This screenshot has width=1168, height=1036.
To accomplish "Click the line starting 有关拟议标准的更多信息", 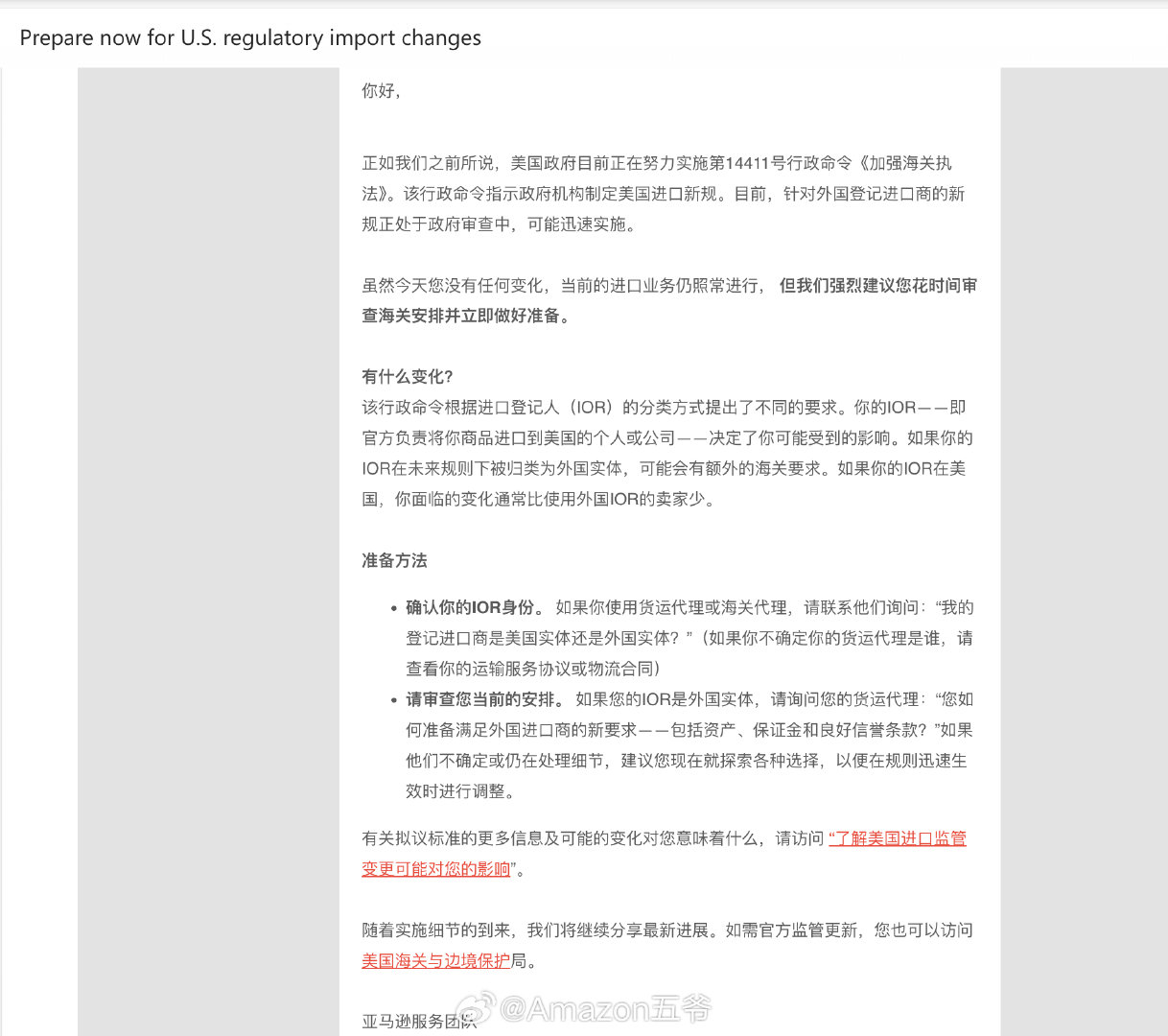I will 664,838.
